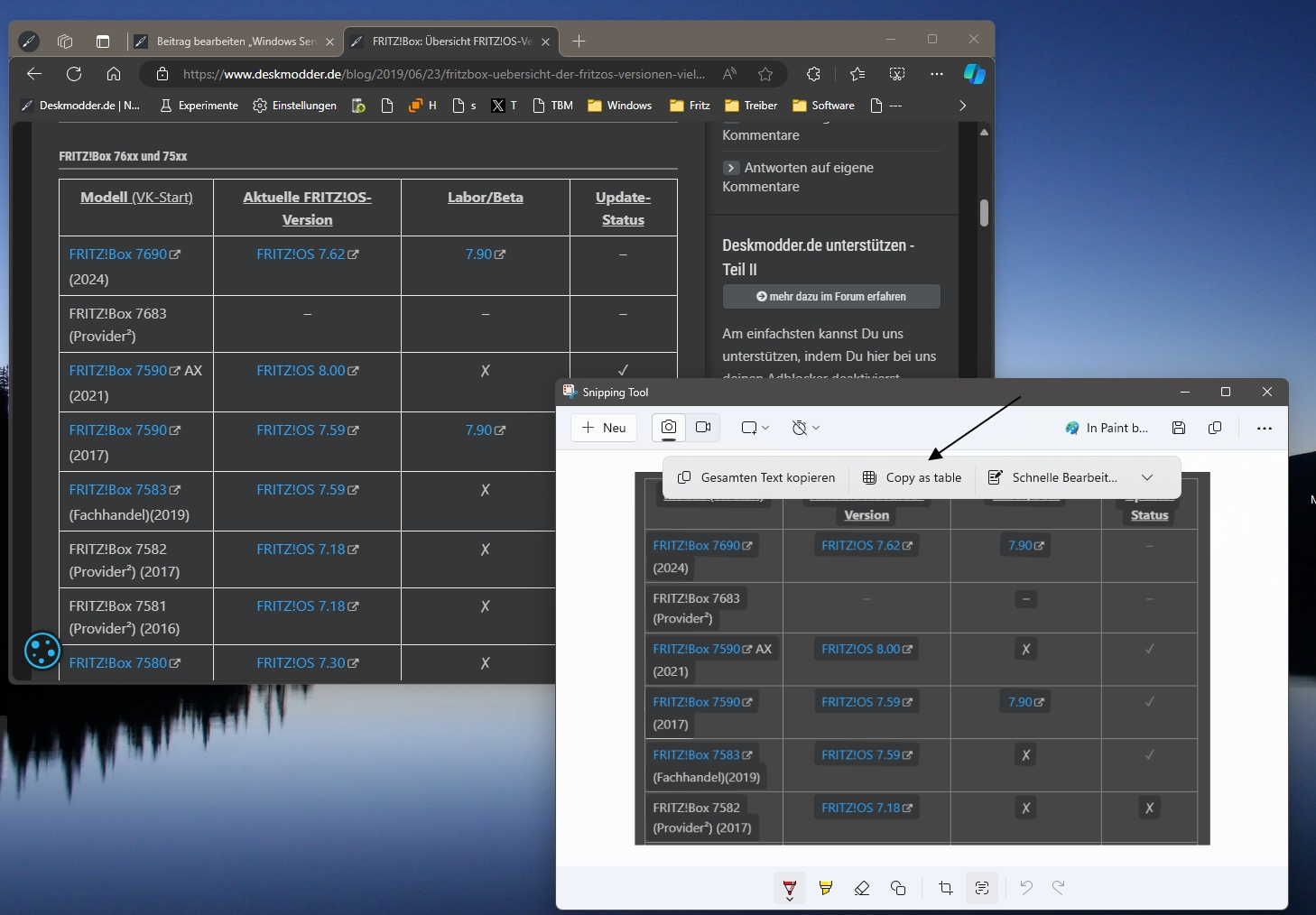Switch to the Beitrag bearbeiten tab
1316x915 pixels.
pos(234,42)
